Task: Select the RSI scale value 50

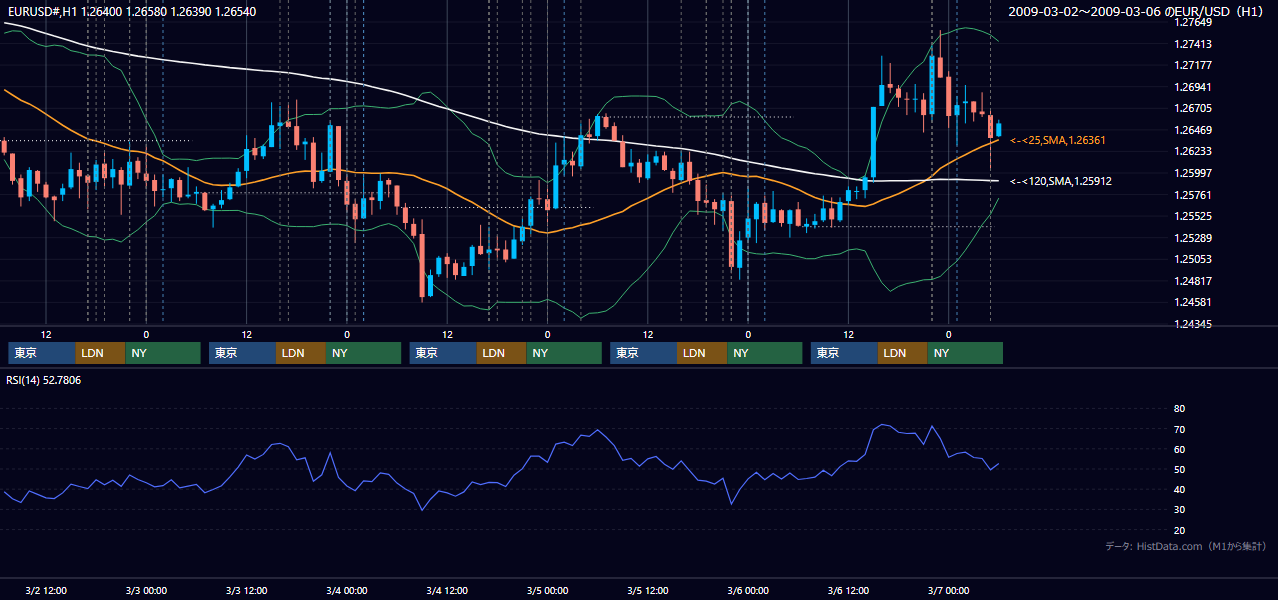Action: 1179,469
